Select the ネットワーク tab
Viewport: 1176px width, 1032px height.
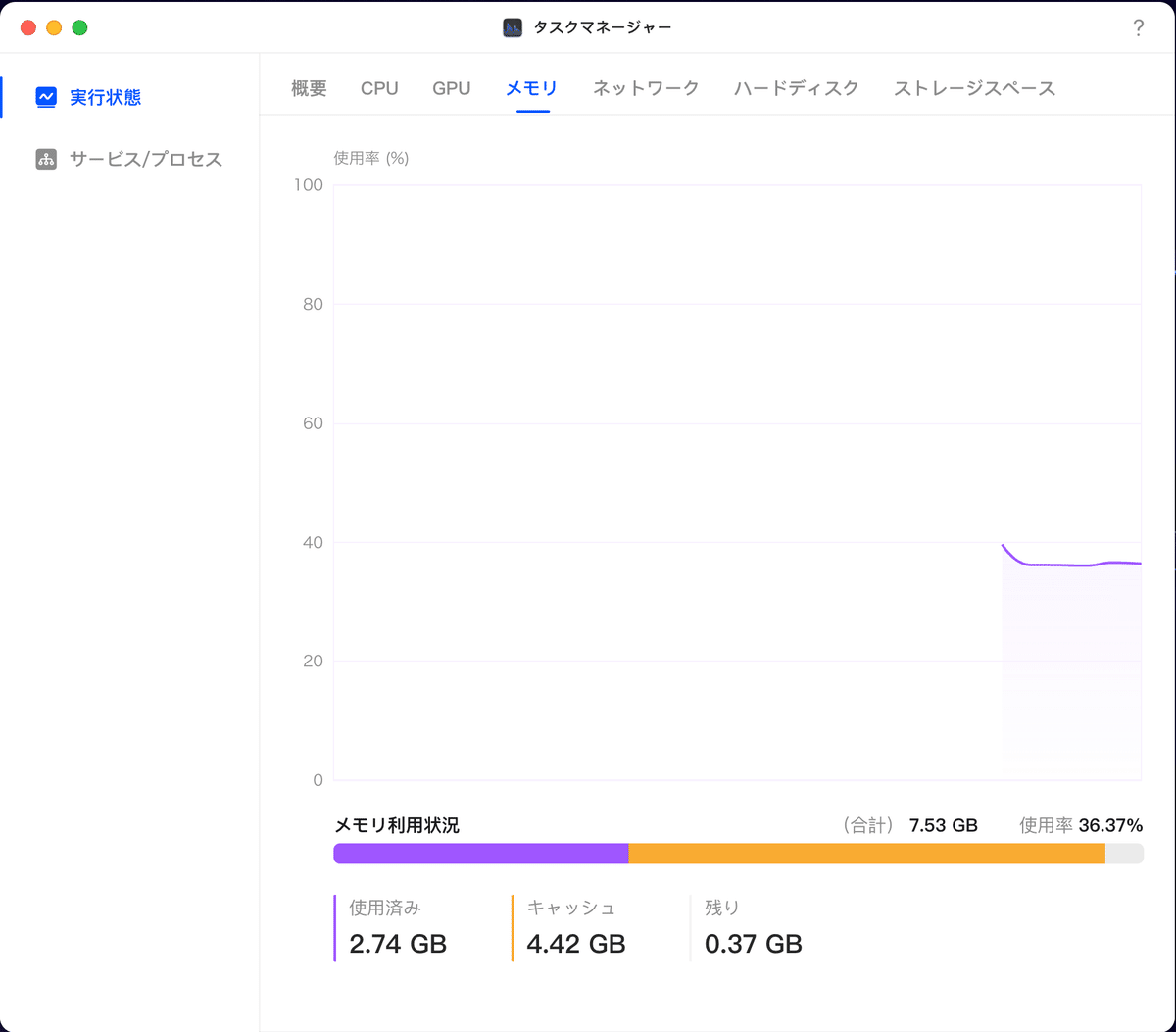pos(644,87)
